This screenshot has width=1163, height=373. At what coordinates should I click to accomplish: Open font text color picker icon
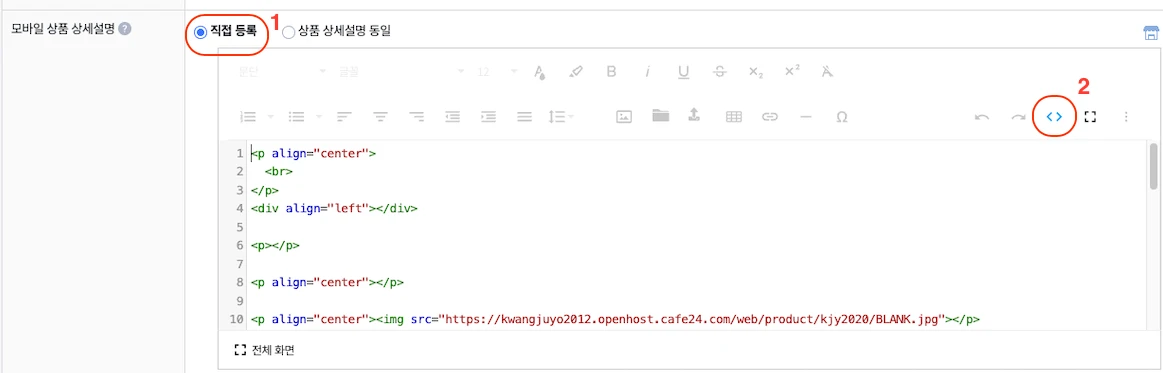click(x=540, y=72)
